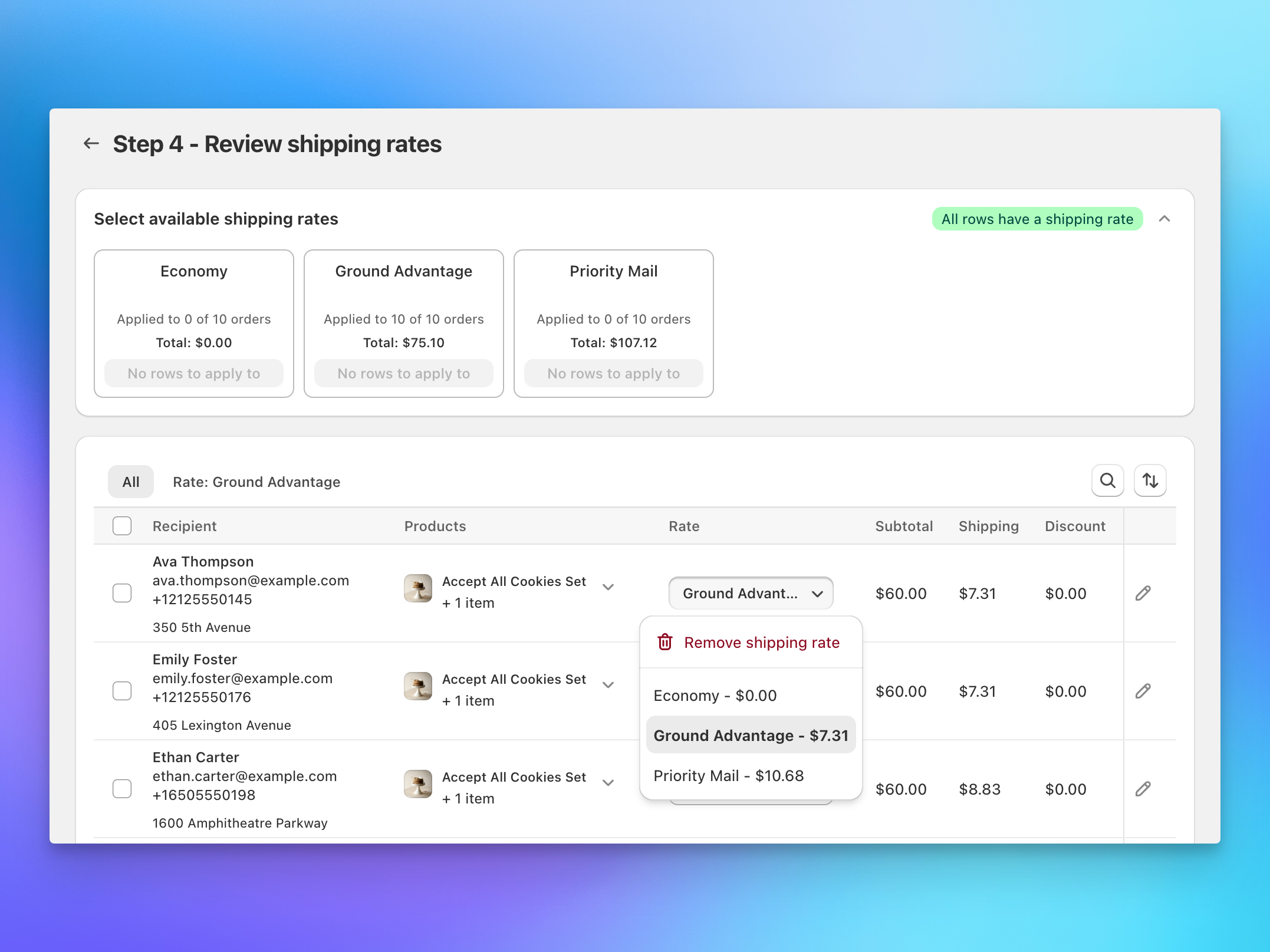Open the search icon above the orders table

point(1107,481)
